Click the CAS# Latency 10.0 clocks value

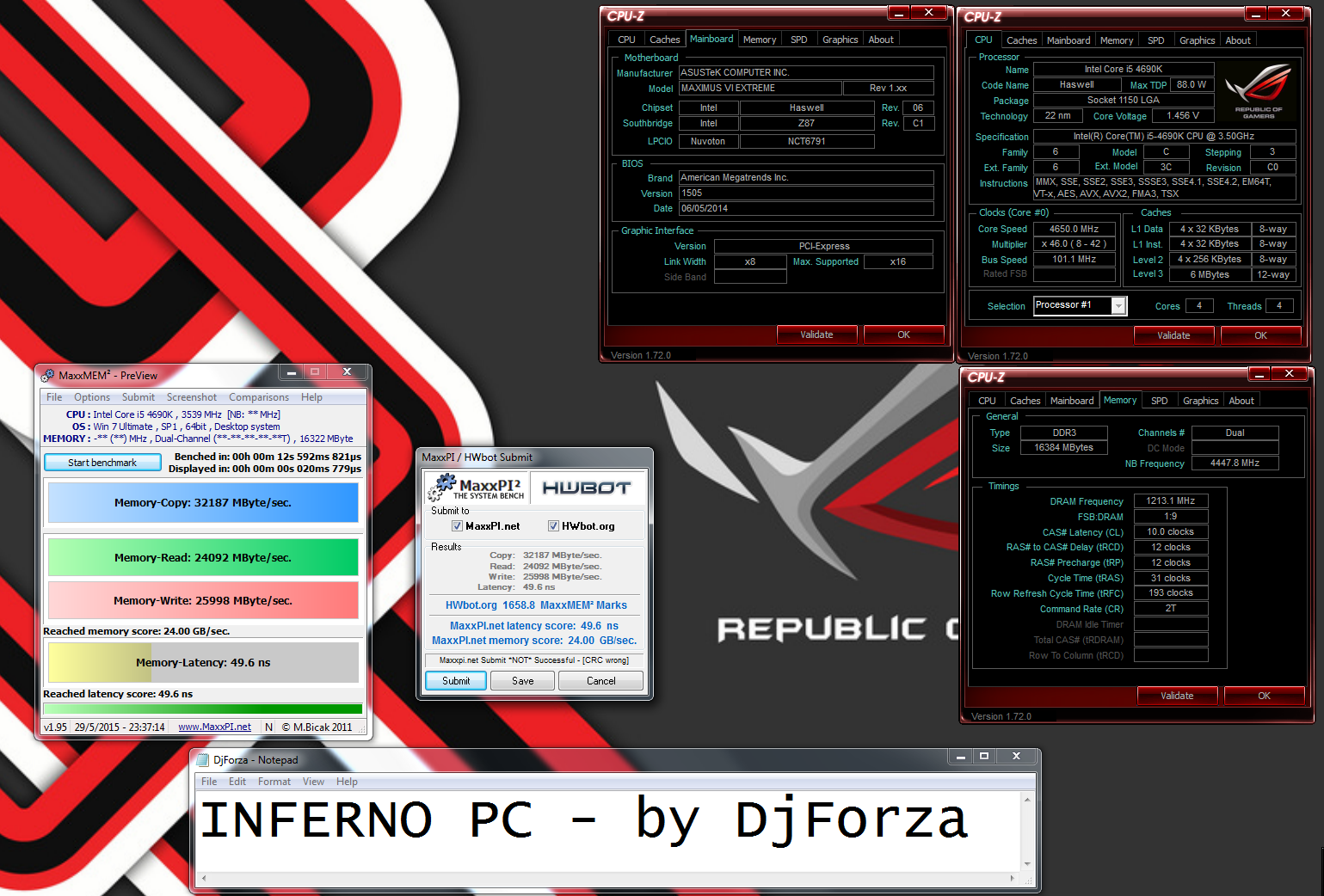tap(1171, 531)
